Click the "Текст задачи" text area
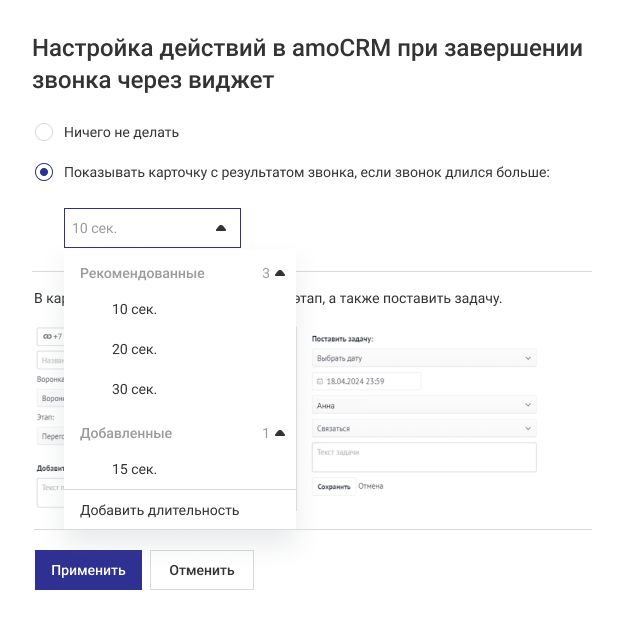 pos(424,457)
